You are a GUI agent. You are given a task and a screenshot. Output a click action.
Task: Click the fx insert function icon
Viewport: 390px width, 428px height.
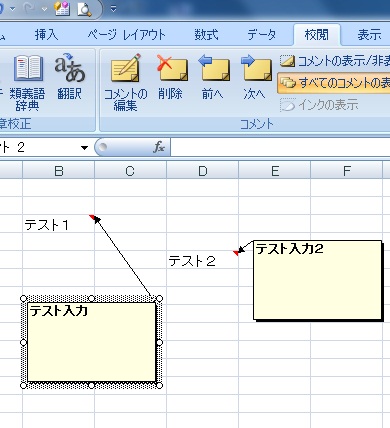[x=159, y=147]
